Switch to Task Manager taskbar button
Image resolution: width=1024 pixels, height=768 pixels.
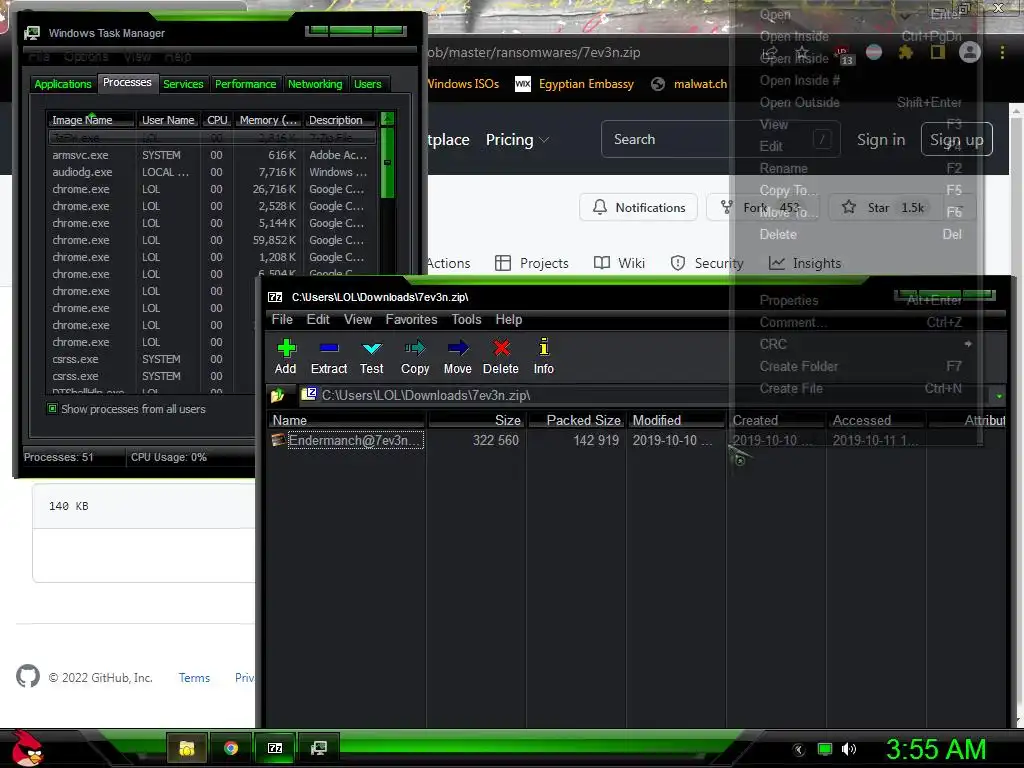pos(319,748)
